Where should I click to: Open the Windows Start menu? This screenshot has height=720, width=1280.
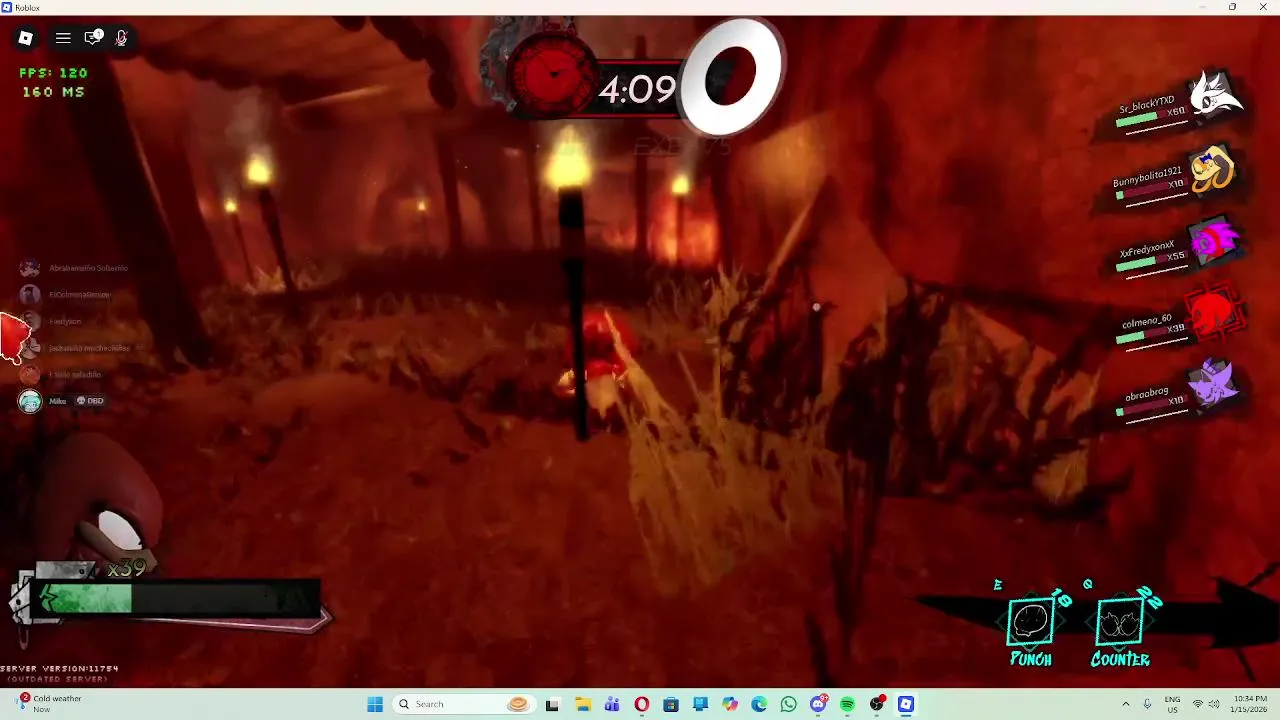click(x=375, y=704)
